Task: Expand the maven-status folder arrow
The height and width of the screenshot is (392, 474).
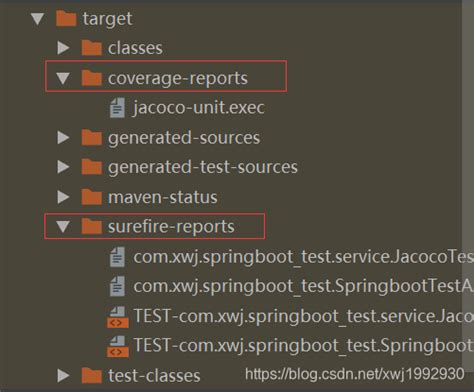Action: click(63, 197)
